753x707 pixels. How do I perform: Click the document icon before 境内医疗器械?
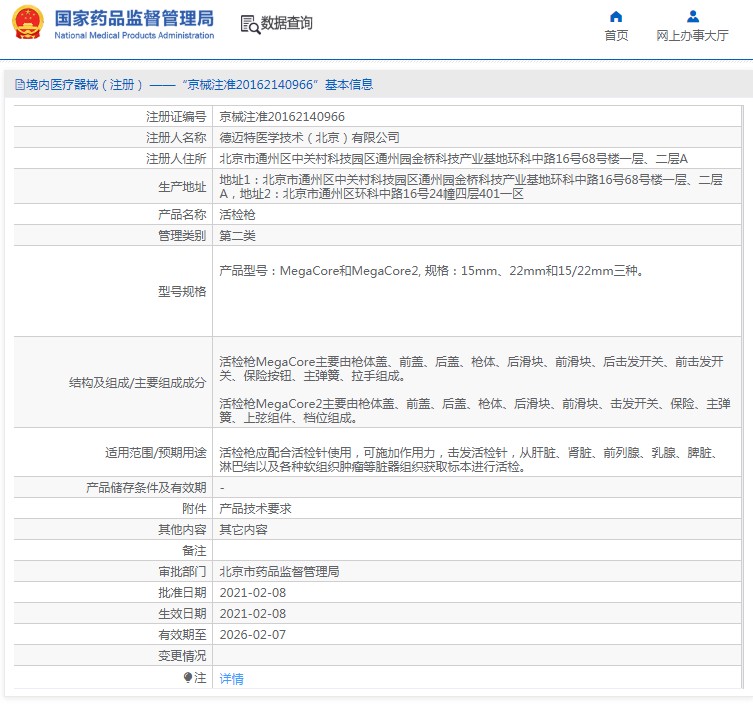(x=19, y=85)
